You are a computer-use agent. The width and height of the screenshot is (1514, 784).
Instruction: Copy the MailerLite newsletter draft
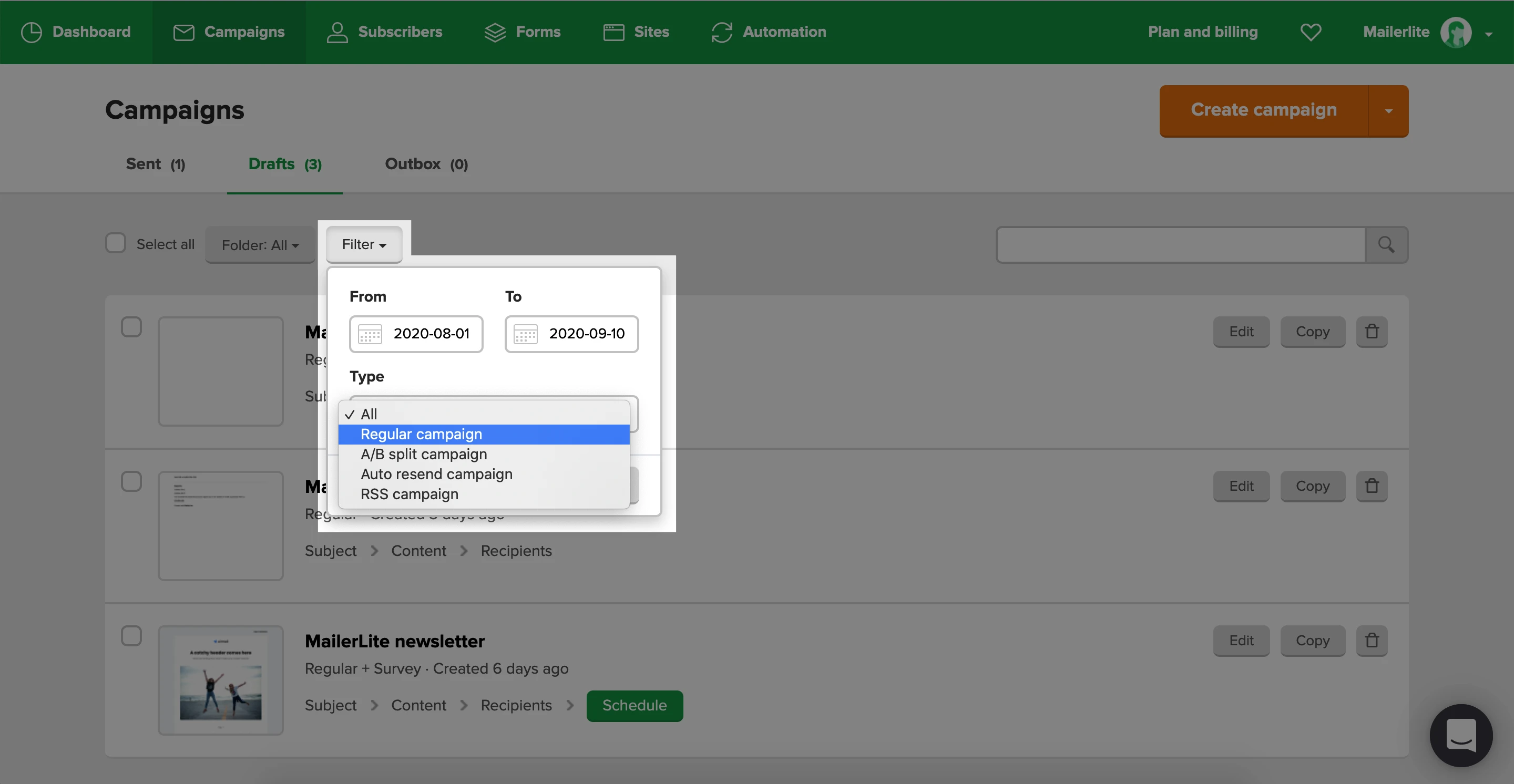click(1313, 641)
